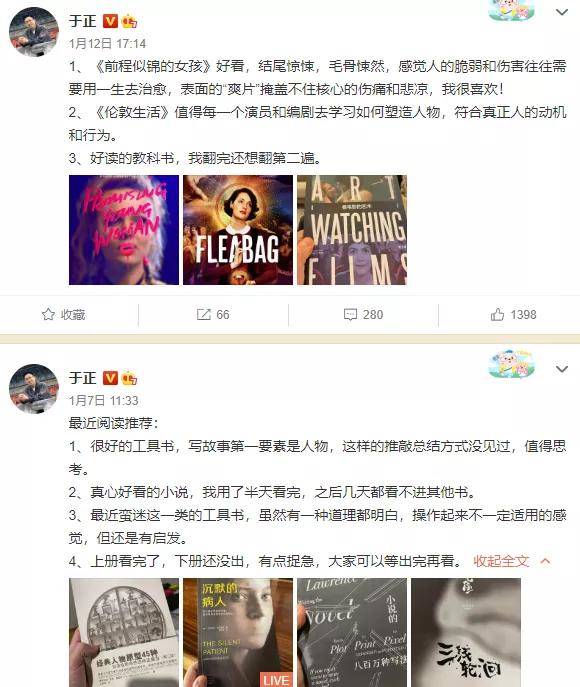This screenshot has height=687, width=580.
Task: Open the Fleabag poster image
Action: (238, 230)
